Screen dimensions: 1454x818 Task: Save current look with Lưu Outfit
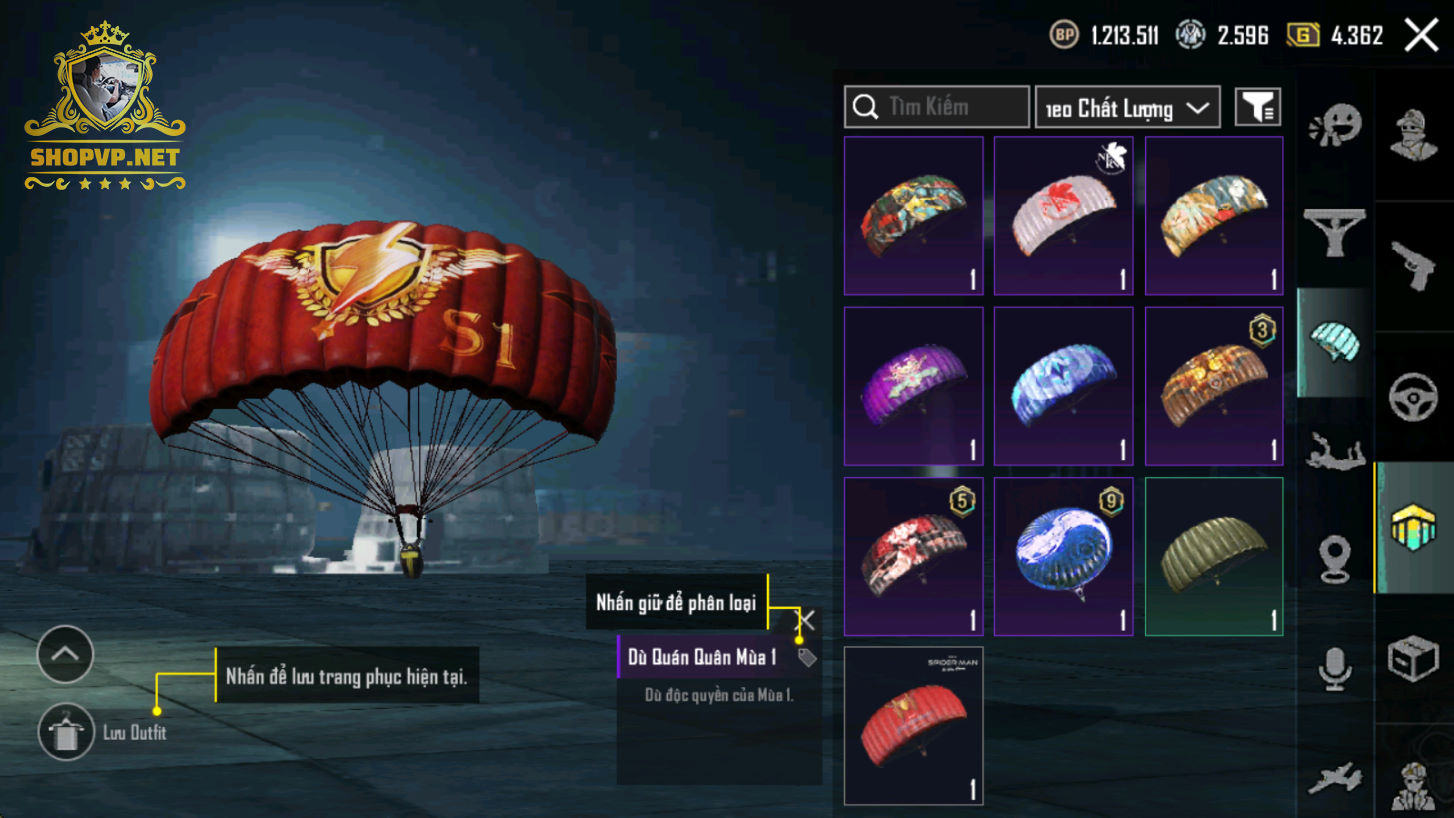(102, 733)
